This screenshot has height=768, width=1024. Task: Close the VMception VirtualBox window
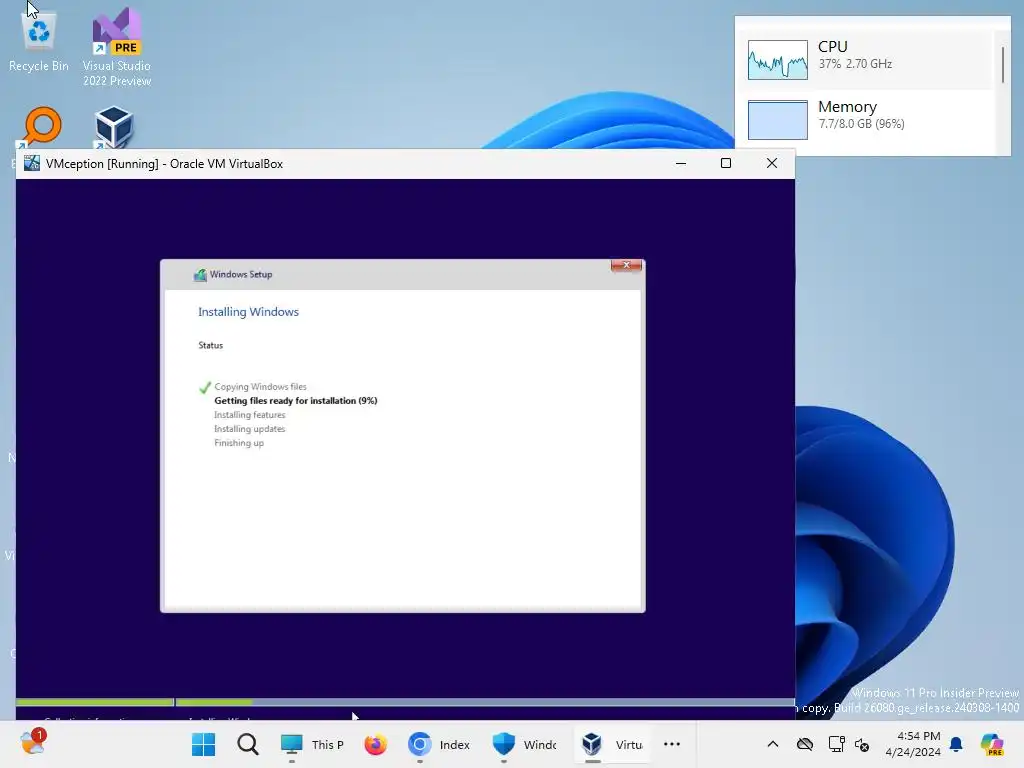tap(772, 163)
